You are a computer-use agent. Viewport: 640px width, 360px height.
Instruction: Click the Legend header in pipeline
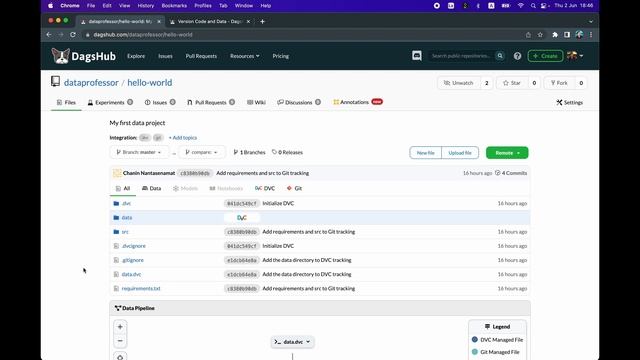coord(497,327)
